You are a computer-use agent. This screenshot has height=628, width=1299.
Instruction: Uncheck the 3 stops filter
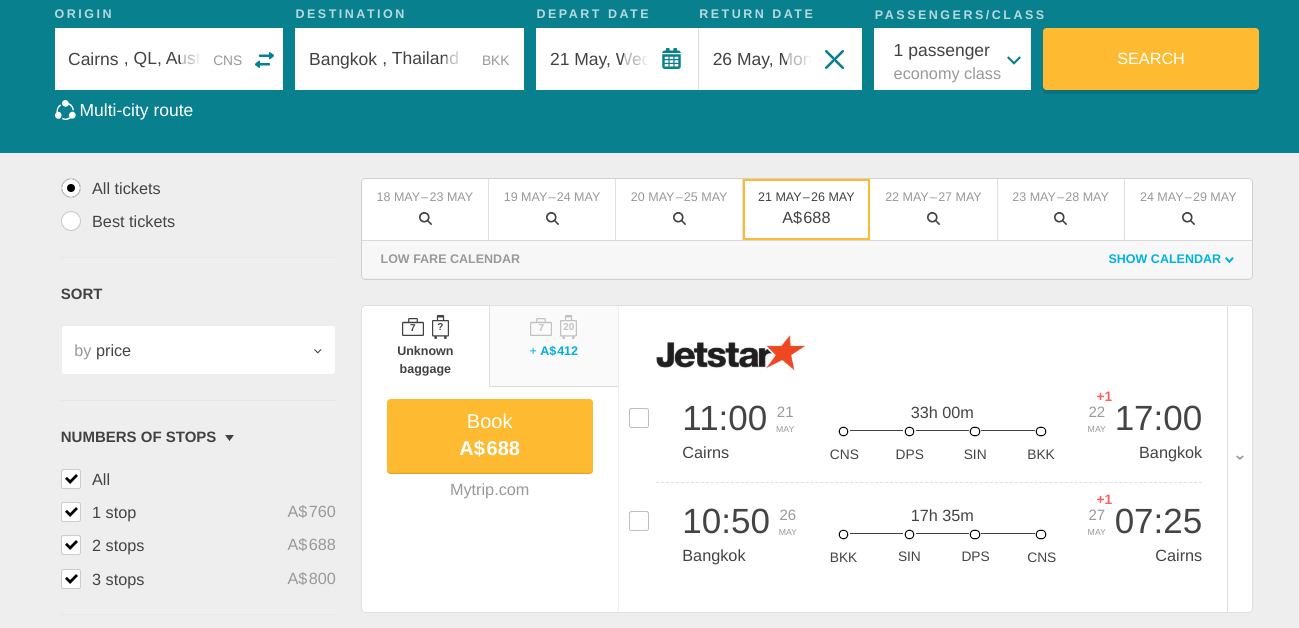coord(71,579)
